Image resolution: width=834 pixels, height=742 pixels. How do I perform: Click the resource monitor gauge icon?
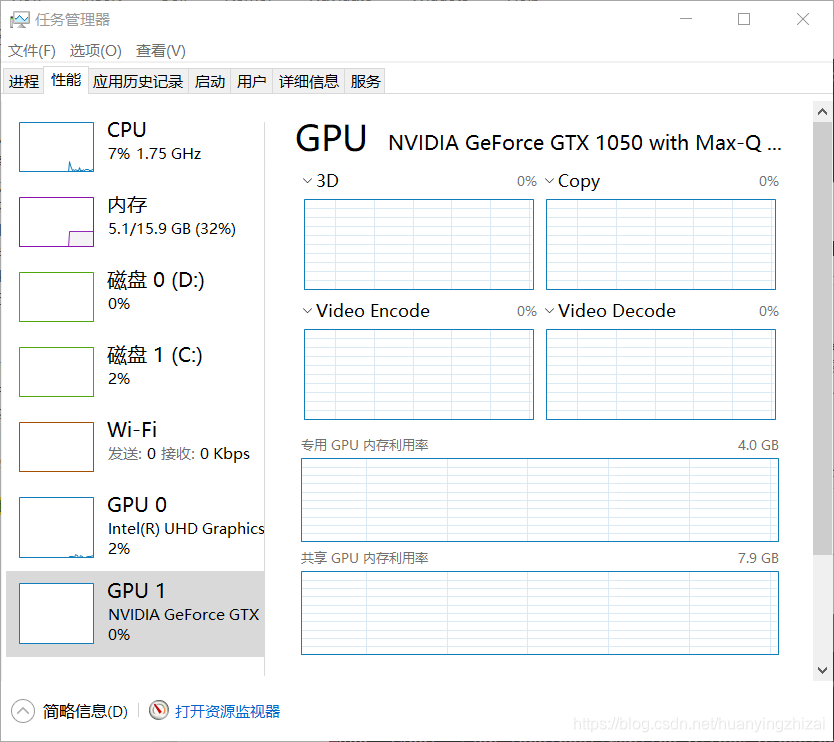pos(159,710)
